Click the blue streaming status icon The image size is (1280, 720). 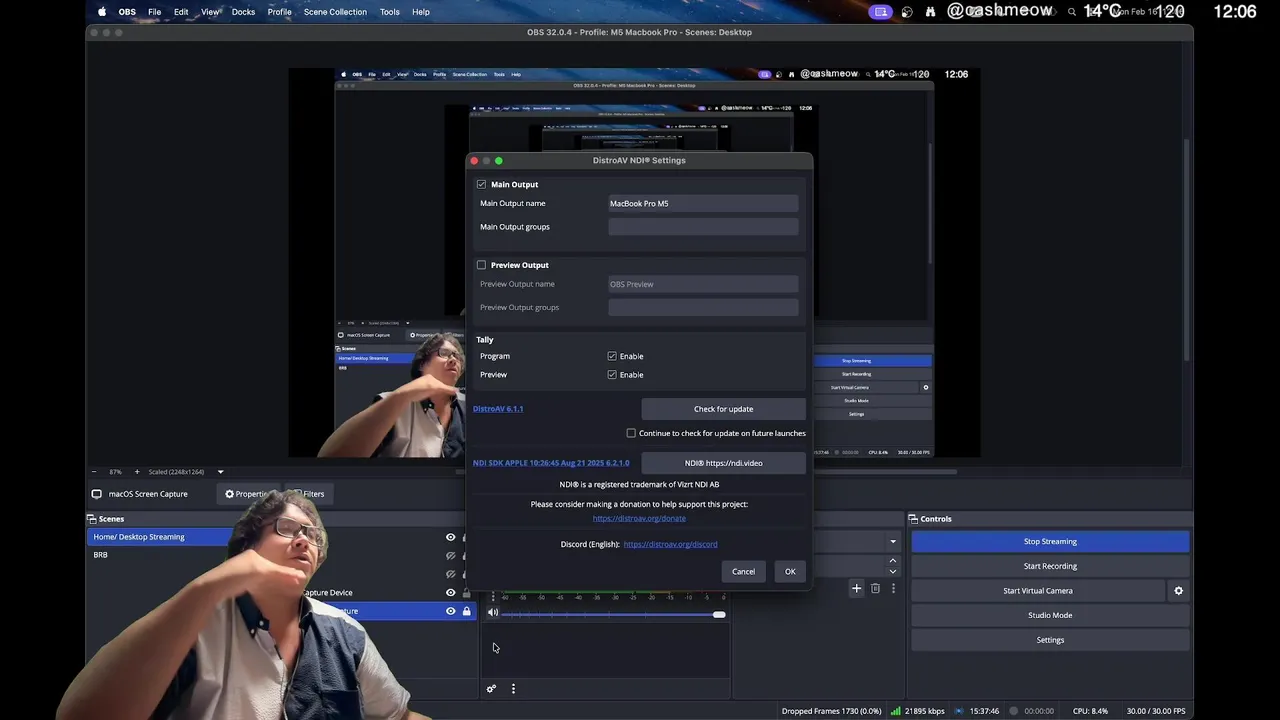point(959,711)
